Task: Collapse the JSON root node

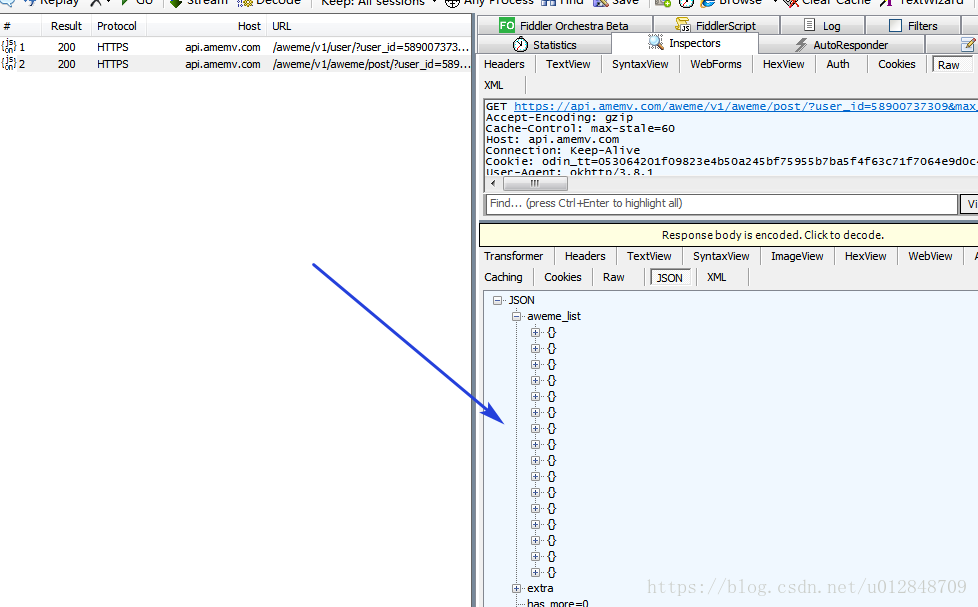Action: [497, 300]
